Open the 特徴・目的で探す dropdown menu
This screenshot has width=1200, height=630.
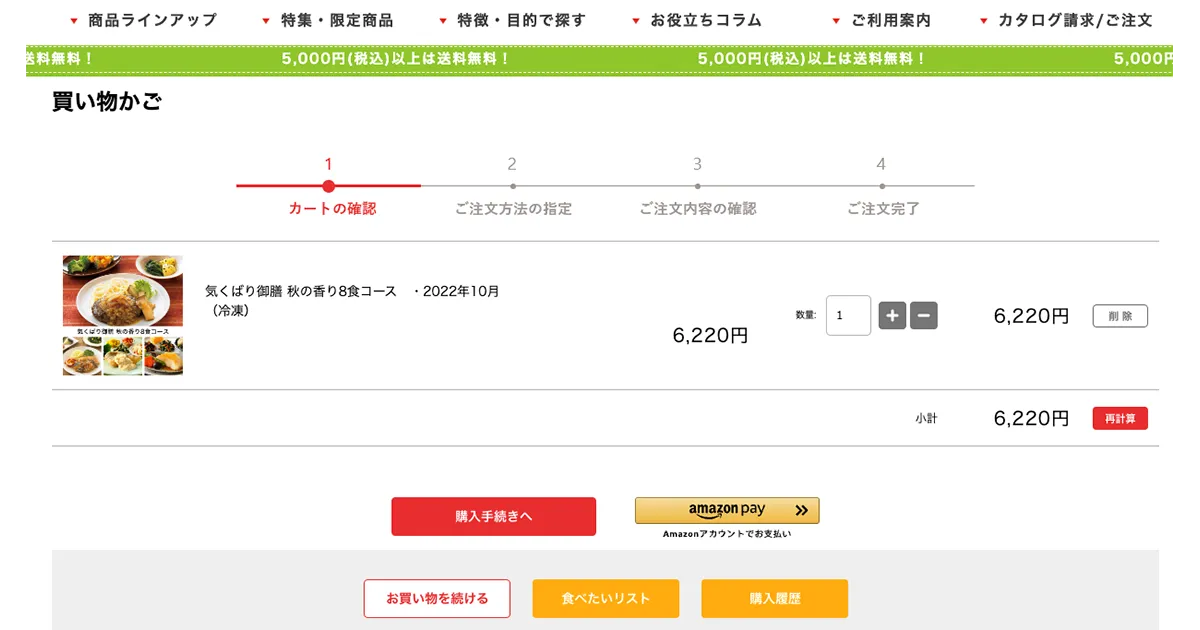coord(520,19)
